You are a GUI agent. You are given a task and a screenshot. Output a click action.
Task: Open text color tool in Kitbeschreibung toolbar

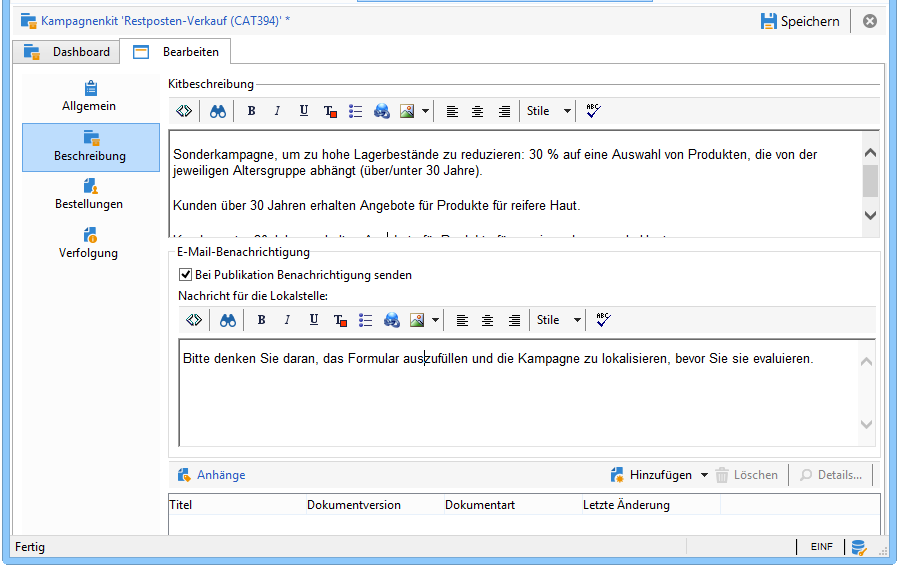[x=331, y=111]
